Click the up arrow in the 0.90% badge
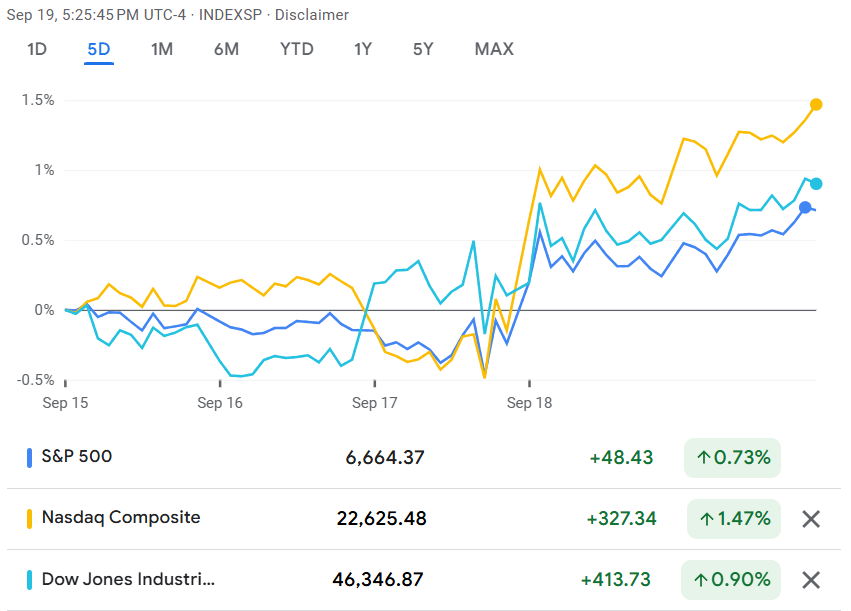 point(704,580)
